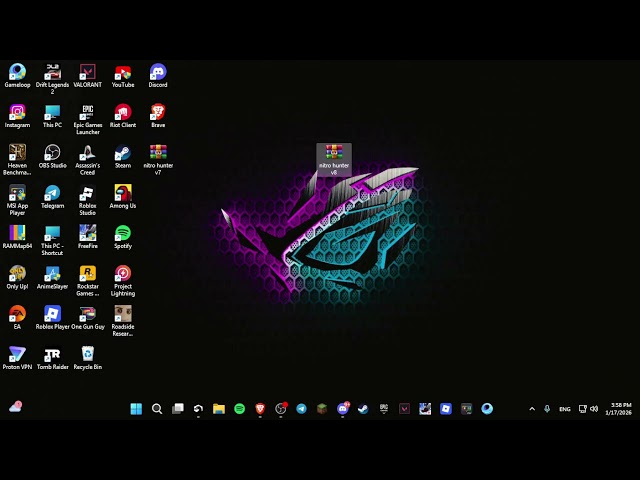Image resolution: width=640 pixels, height=480 pixels.
Task: Open File Explorer from the taskbar
Action: point(219,409)
